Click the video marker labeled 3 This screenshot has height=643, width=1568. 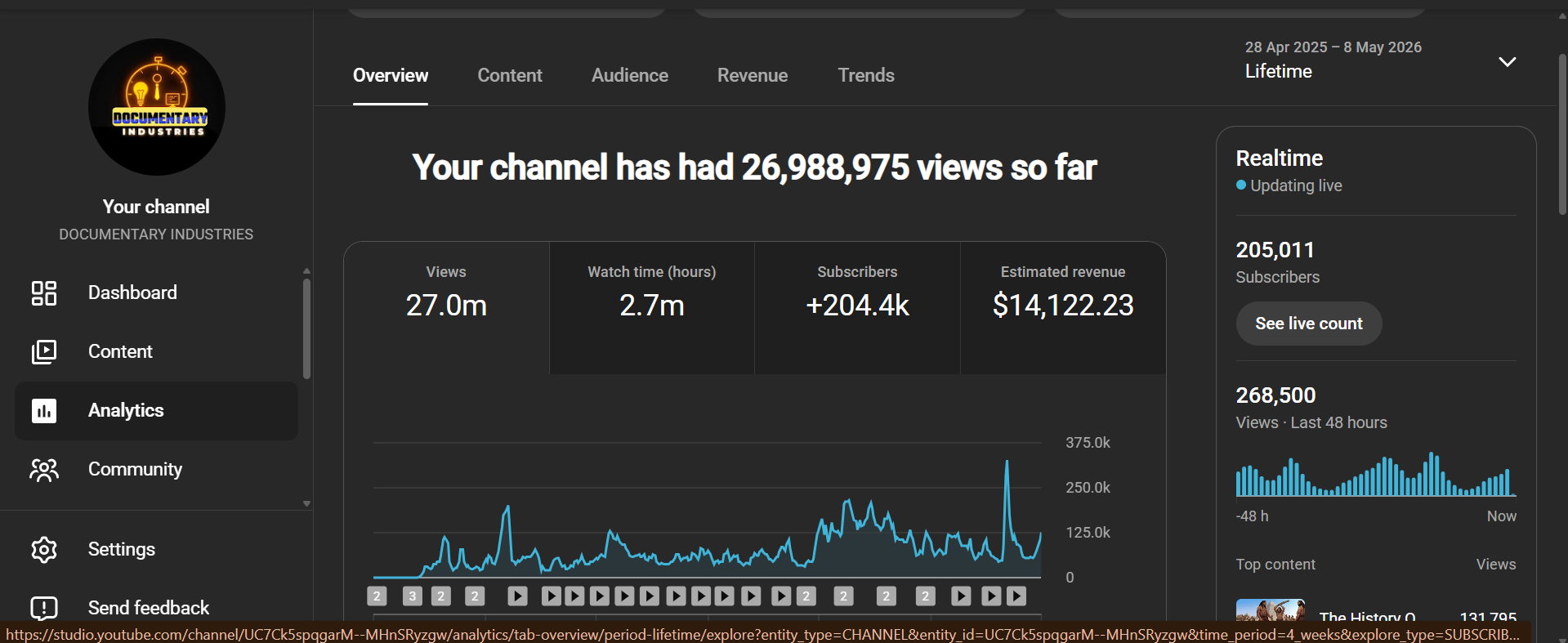coord(413,596)
